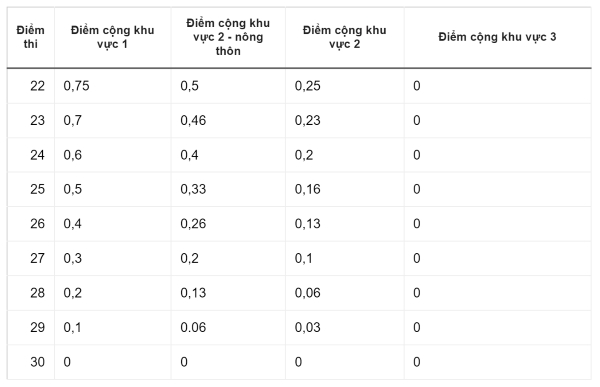Screen dimensions: 600x387
Task: Click the 0,13 cell in row 26
Action: [344, 224]
